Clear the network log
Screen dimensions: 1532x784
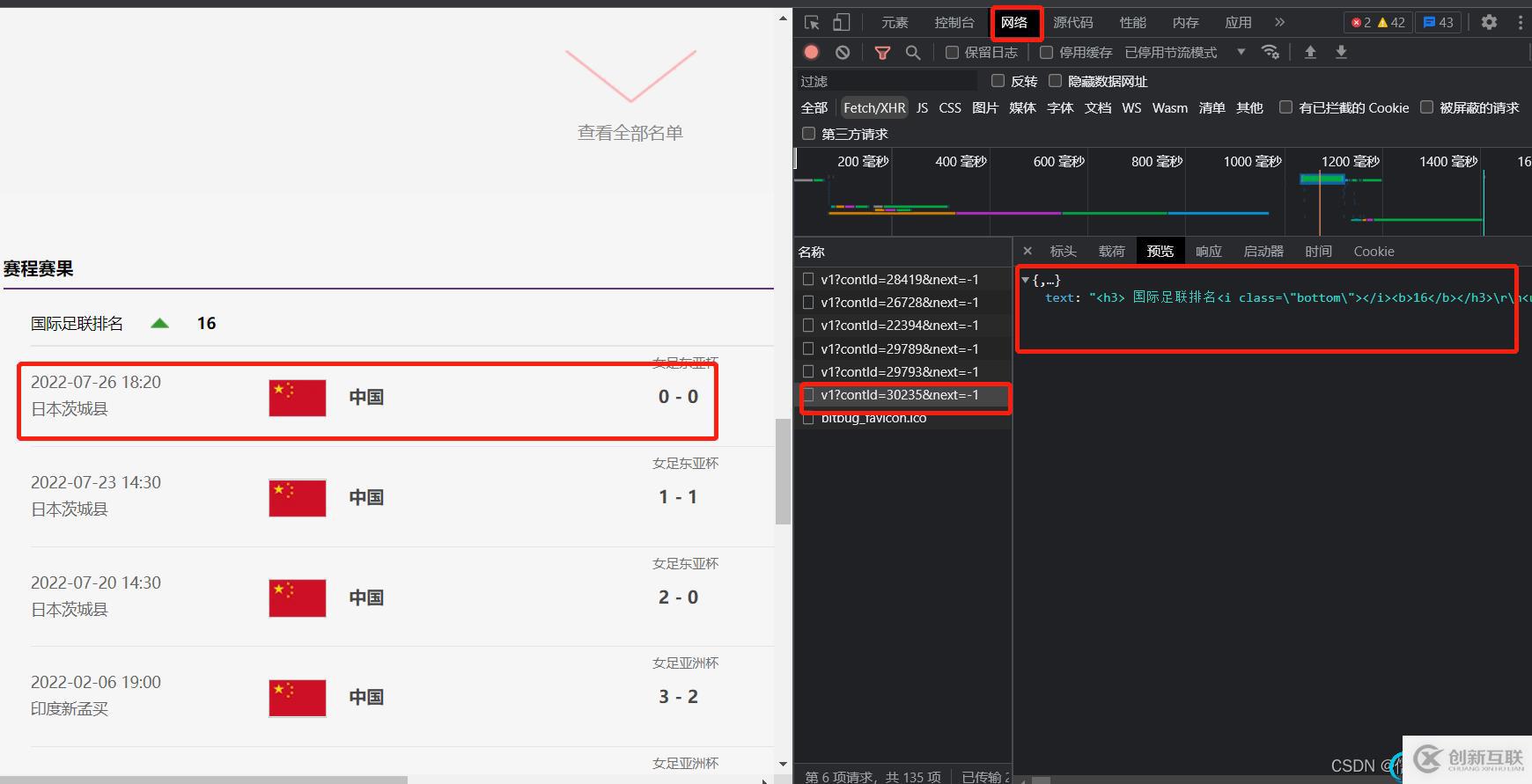[x=843, y=52]
